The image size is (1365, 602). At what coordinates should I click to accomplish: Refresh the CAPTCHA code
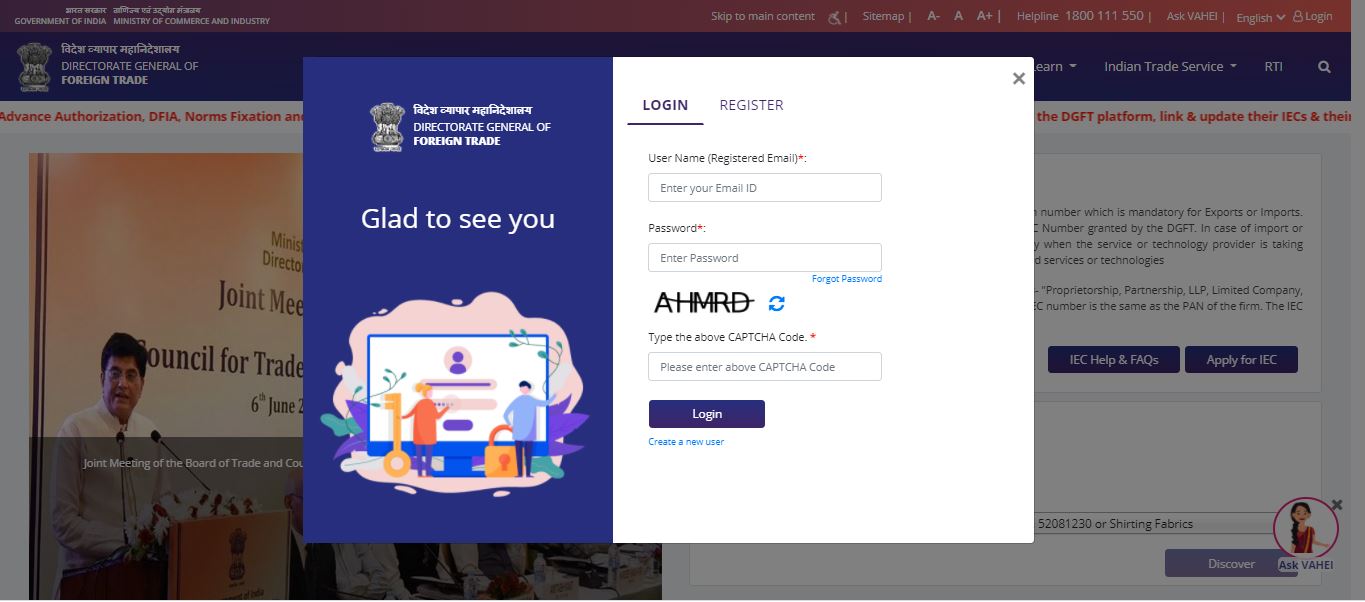click(x=776, y=304)
